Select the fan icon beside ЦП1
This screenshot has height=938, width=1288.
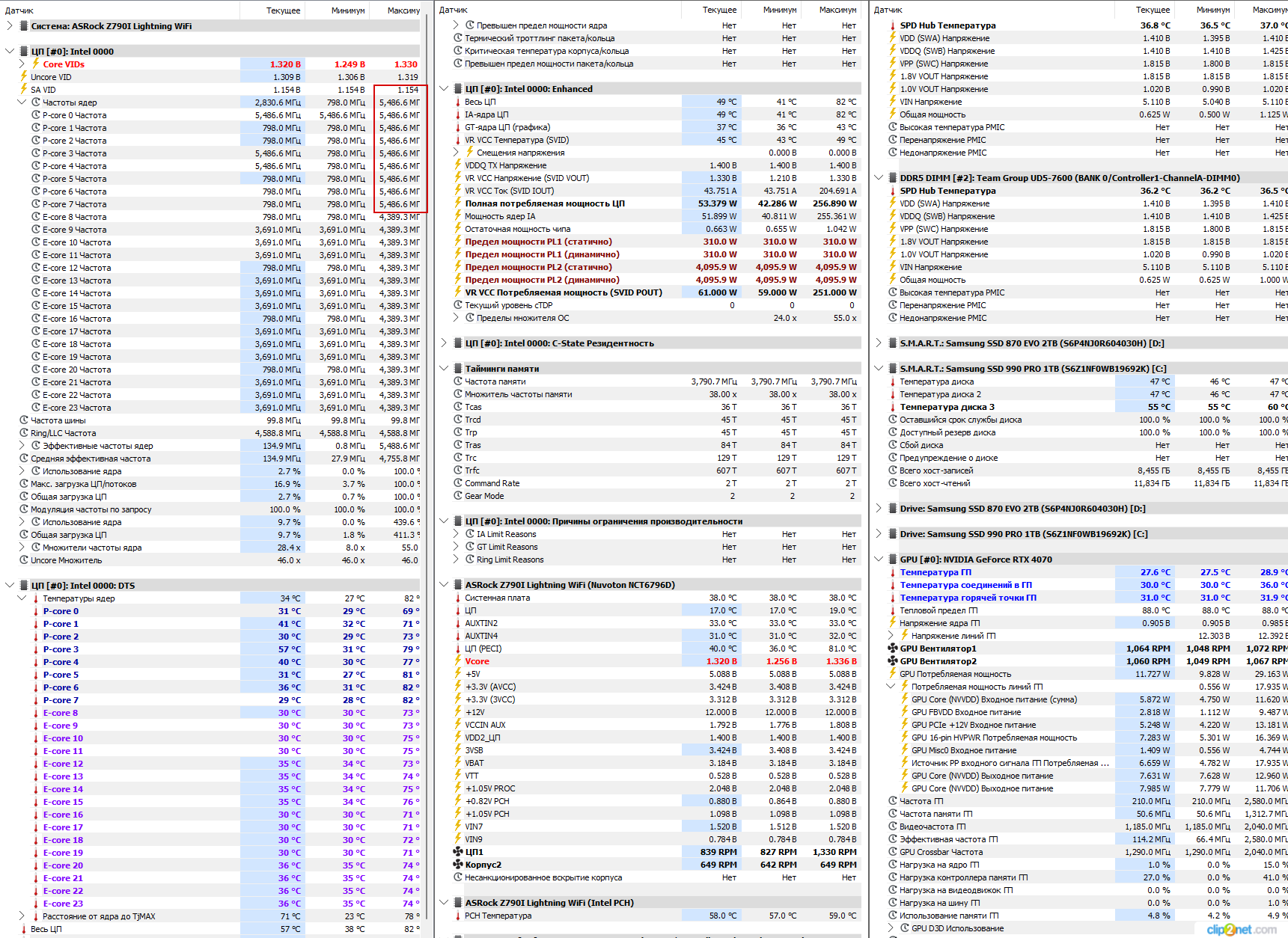(457, 851)
